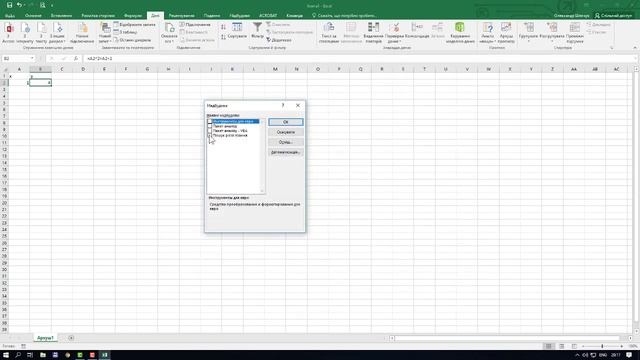Click the Огляд... browse button
Screen dimensions: 640x360
pyautogui.click(x=286, y=142)
